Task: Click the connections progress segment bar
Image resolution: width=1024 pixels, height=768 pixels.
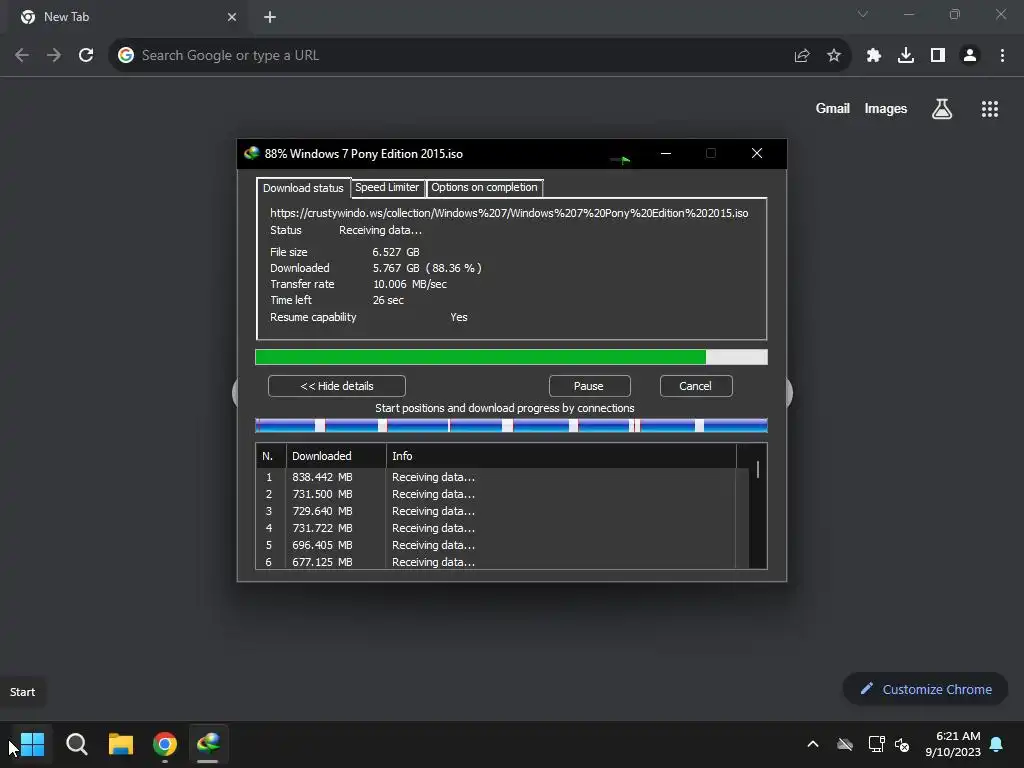Action: 511,426
